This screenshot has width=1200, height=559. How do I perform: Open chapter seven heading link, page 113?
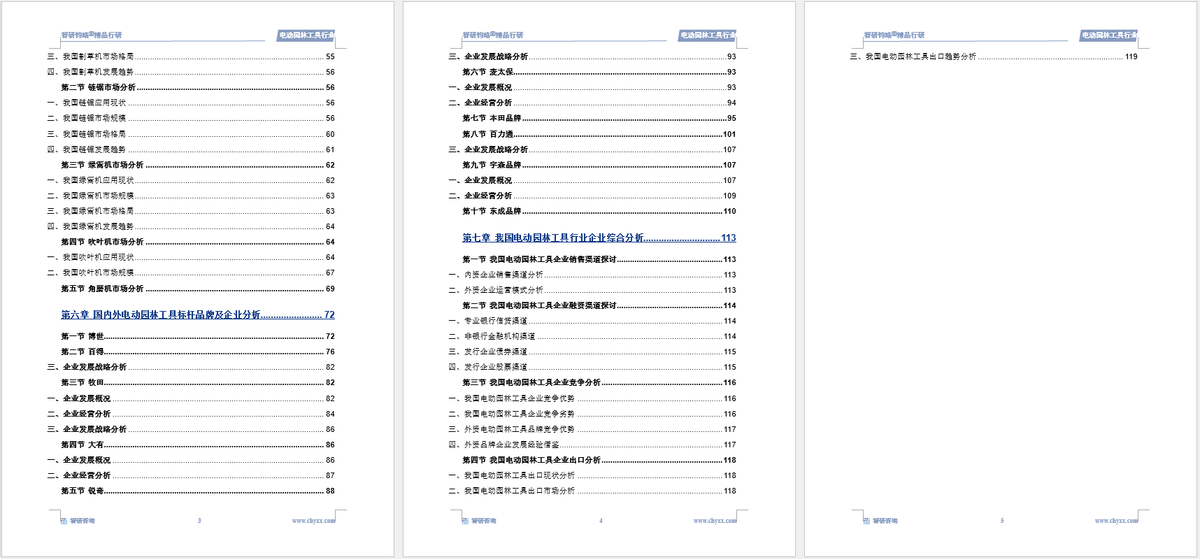[599, 237]
